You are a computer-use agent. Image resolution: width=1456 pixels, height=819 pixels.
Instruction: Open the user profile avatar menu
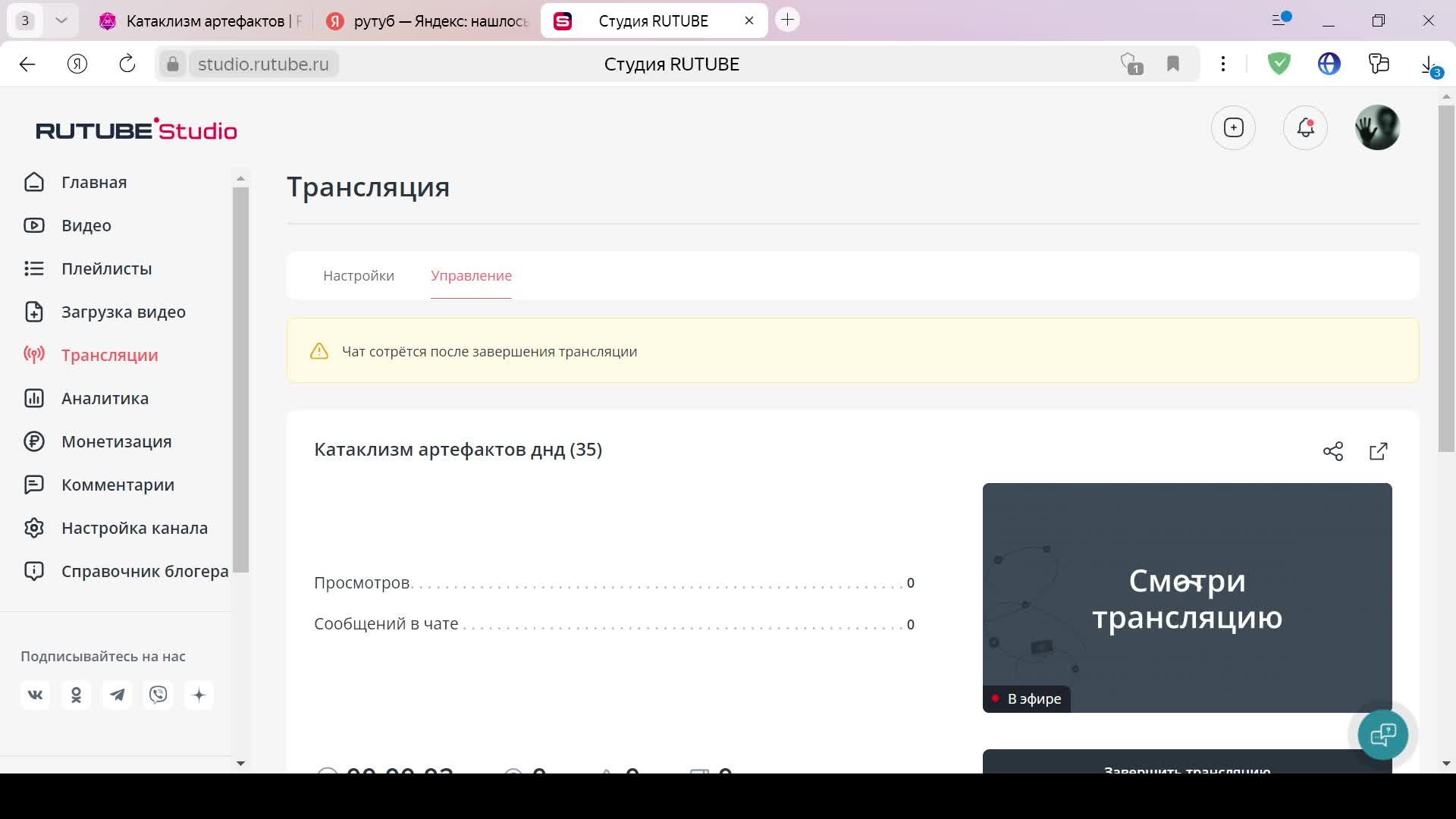point(1376,127)
